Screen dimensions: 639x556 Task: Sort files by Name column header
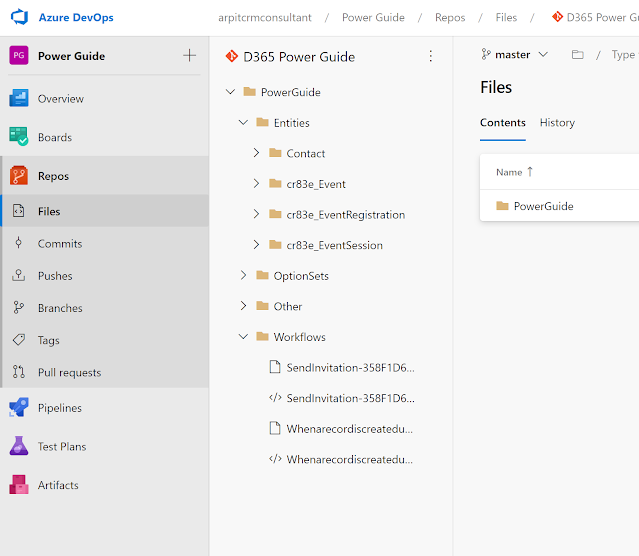point(509,172)
